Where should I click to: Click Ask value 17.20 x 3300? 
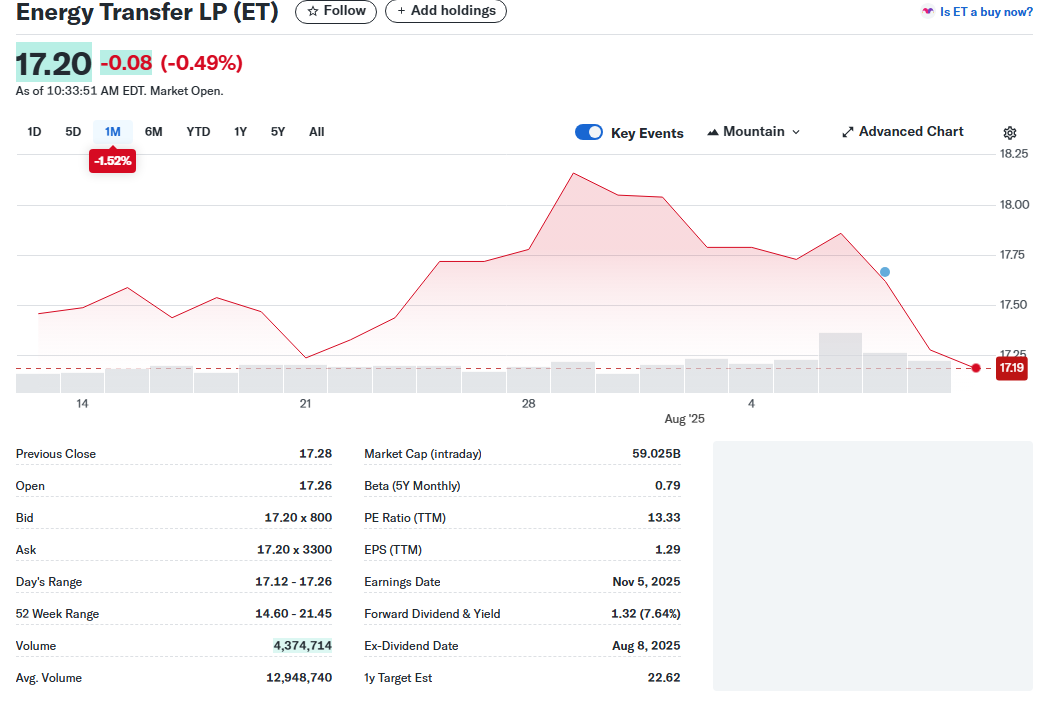[295, 550]
